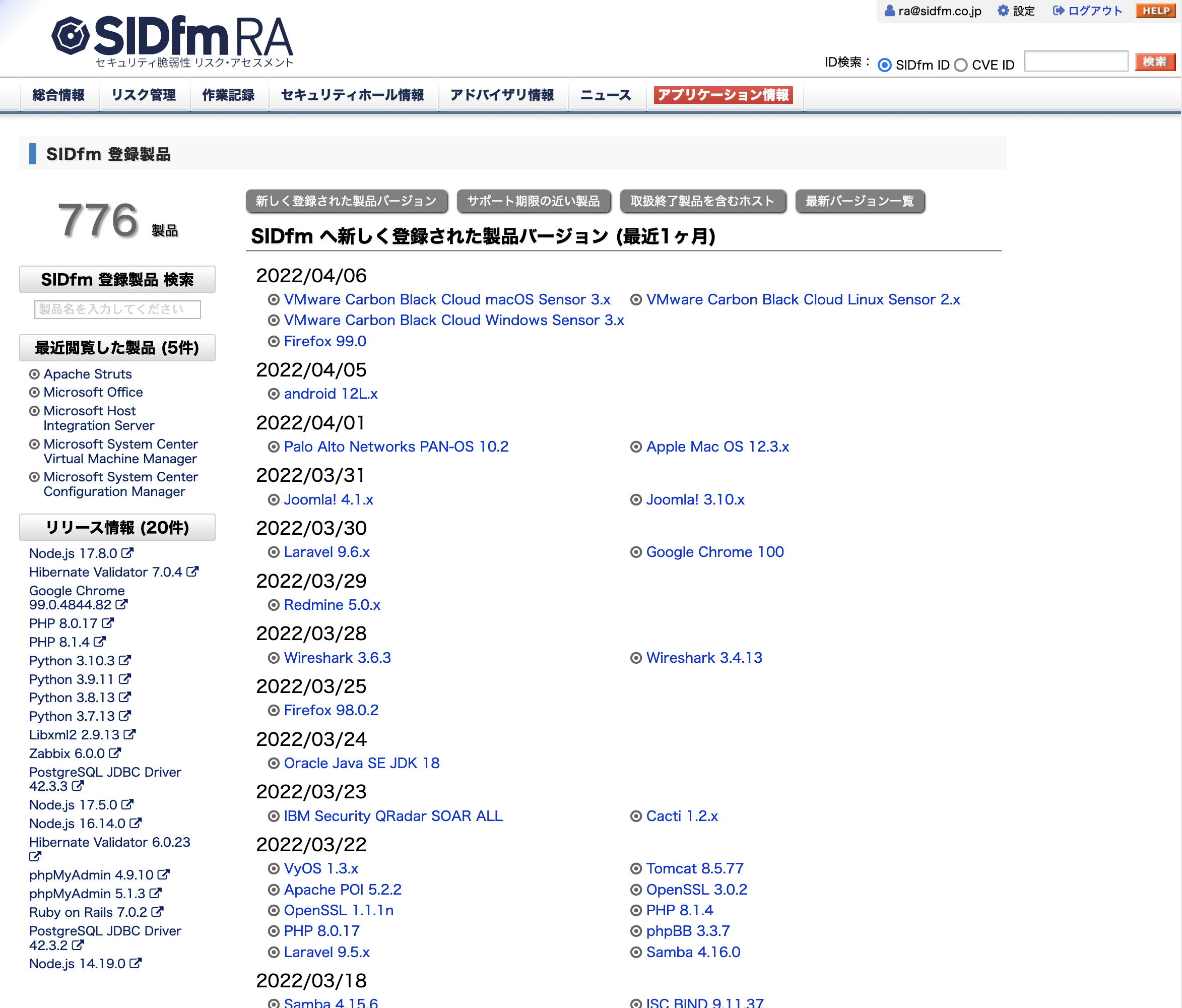Click the bullet icon before android 12L.x
Screen dimensions: 1182x1008
274,394
